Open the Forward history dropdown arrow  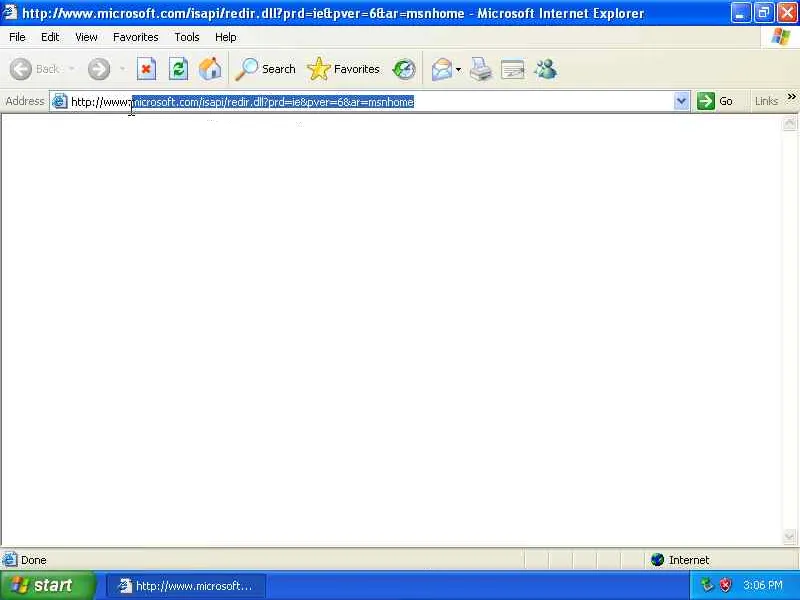(122, 69)
